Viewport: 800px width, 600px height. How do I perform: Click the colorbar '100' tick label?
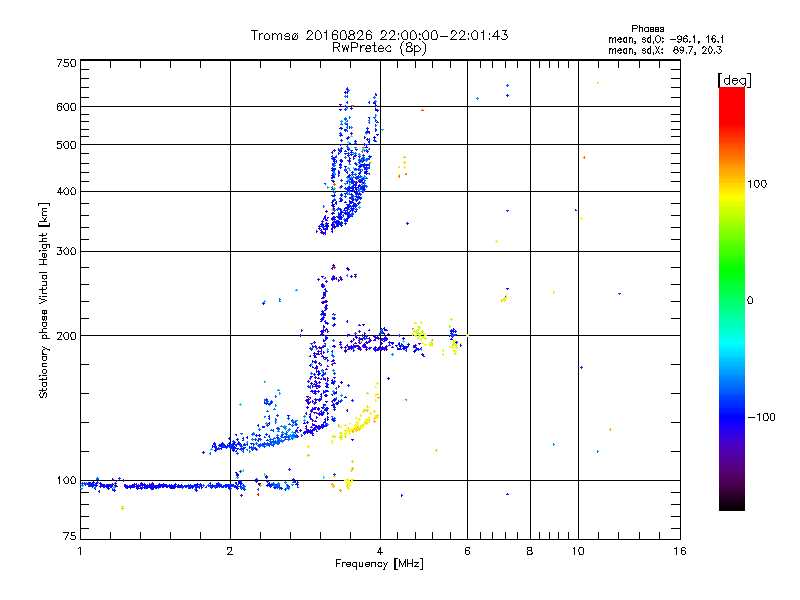click(x=757, y=184)
